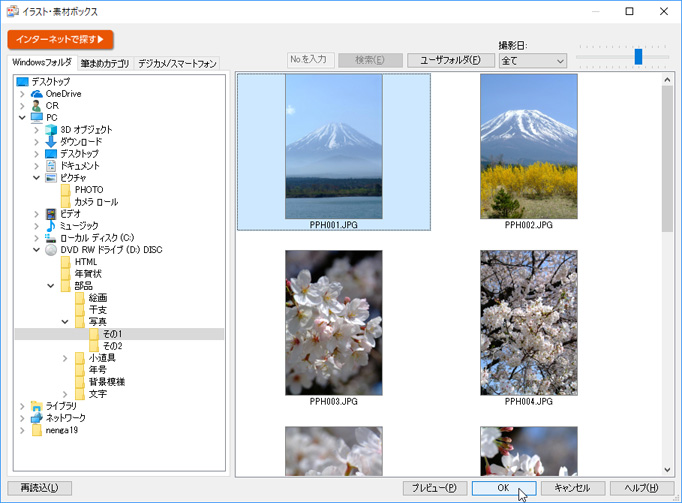Click the ネットワーク icon in the tree
The height and width of the screenshot is (503, 682).
click(x=37, y=418)
